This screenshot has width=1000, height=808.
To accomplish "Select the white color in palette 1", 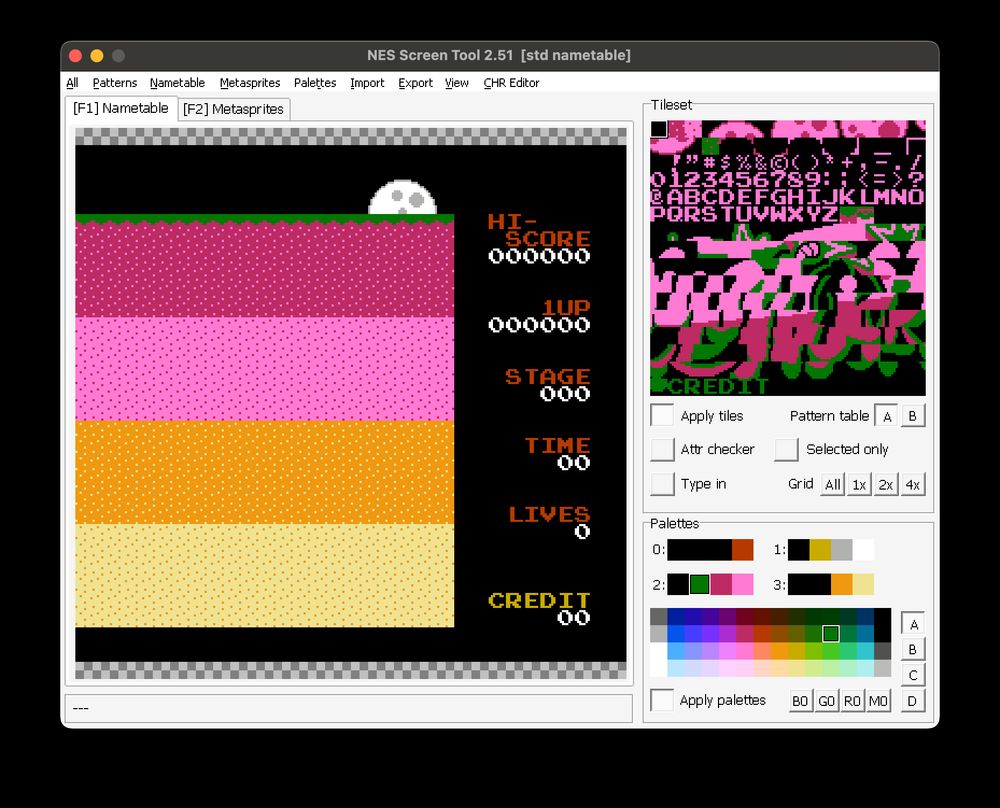I will pos(863,550).
